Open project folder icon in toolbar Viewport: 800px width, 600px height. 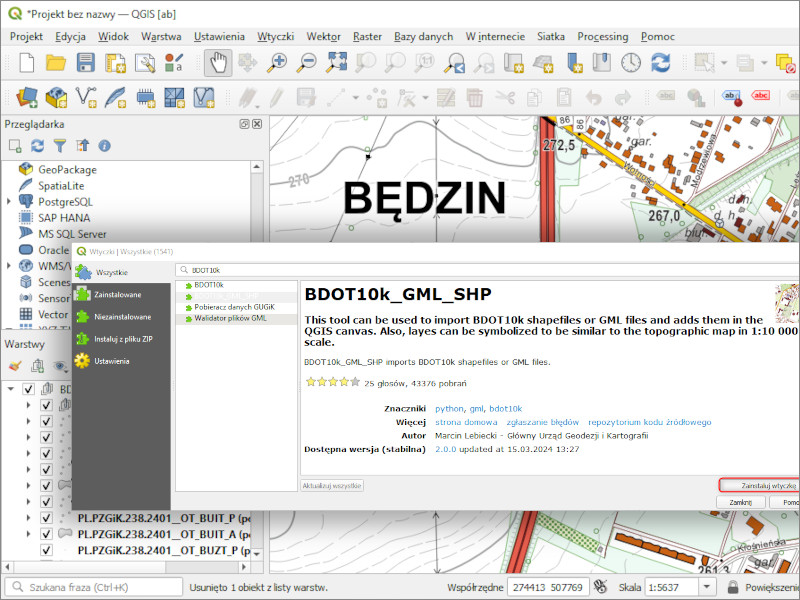point(56,63)
